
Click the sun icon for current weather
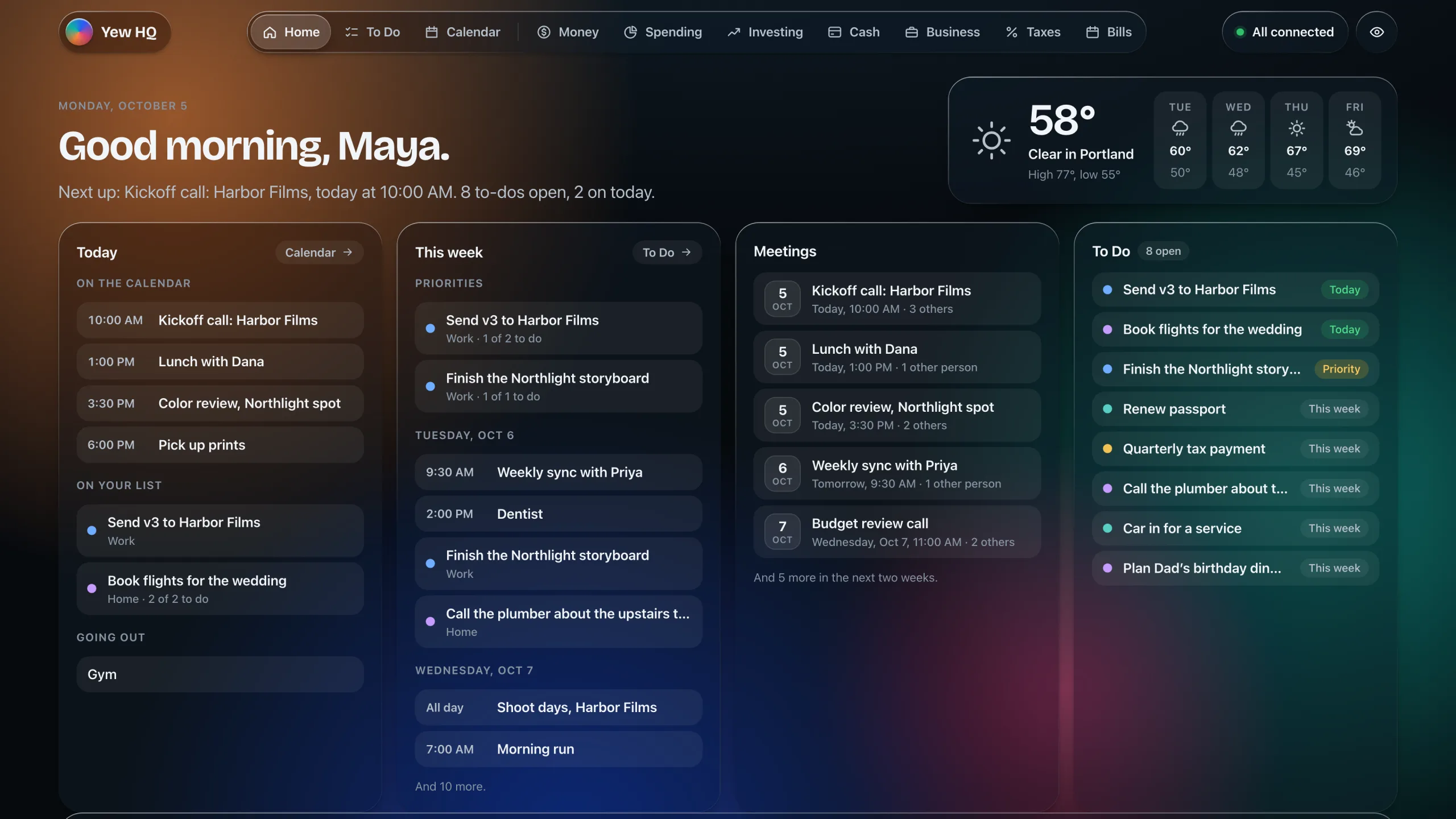[x=991, y=140]
